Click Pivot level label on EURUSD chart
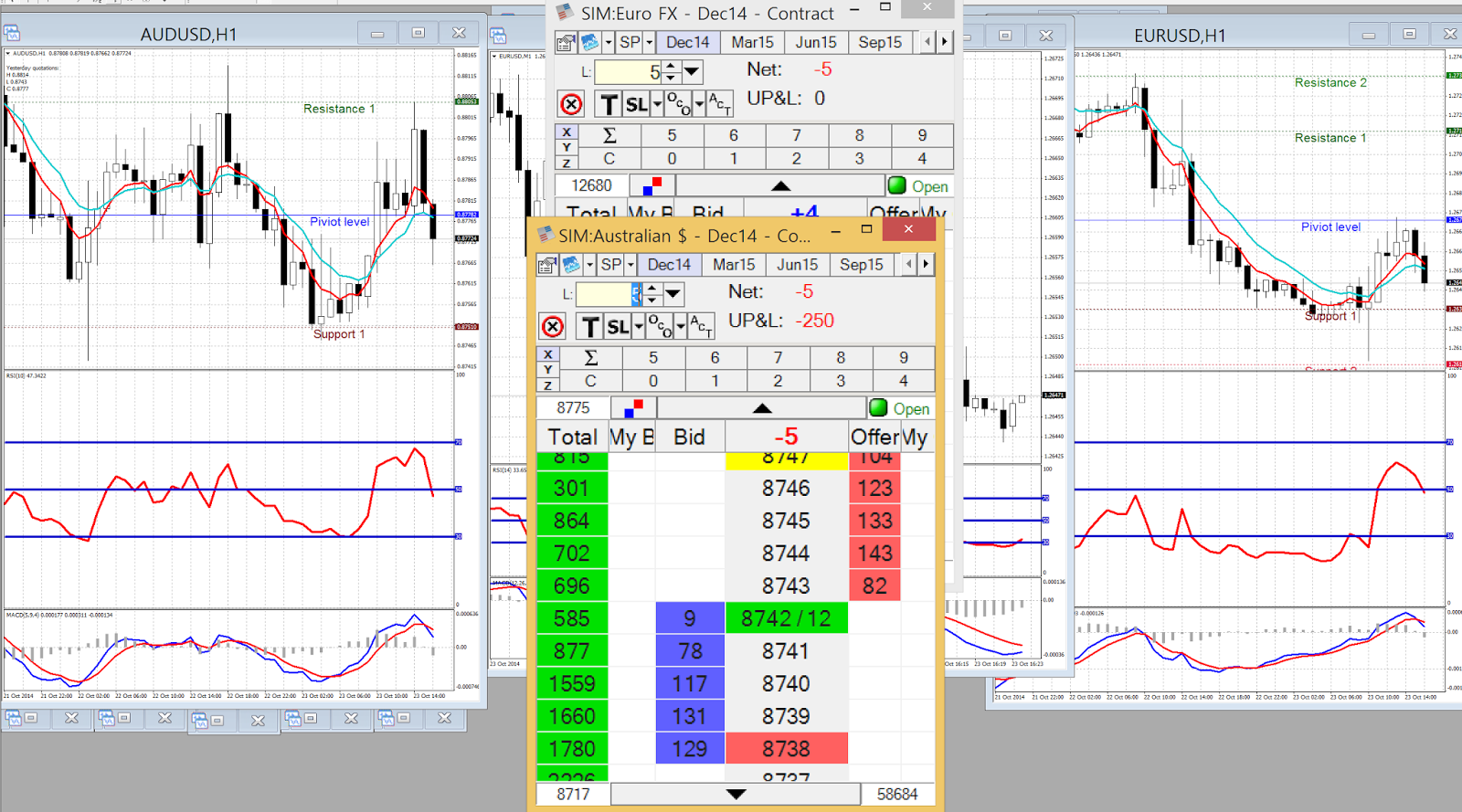This screenshot has width=1462, height=812. click(x=1330, y=227)
